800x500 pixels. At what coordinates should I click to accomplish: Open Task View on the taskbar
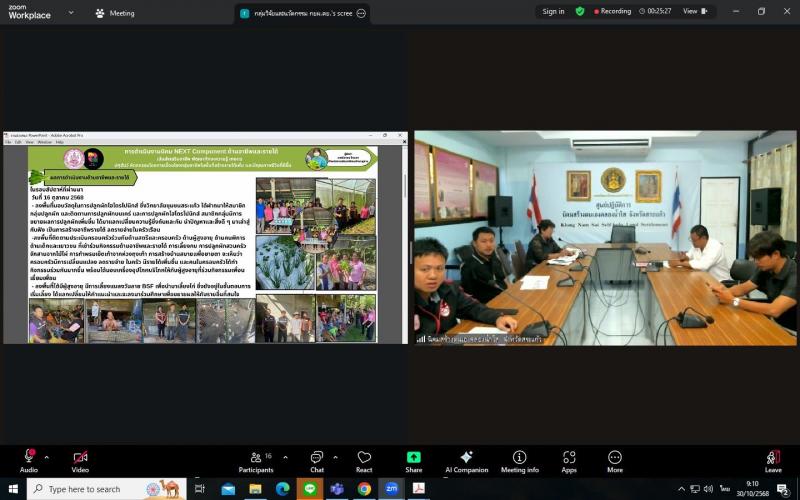click(x=199, y=489)
